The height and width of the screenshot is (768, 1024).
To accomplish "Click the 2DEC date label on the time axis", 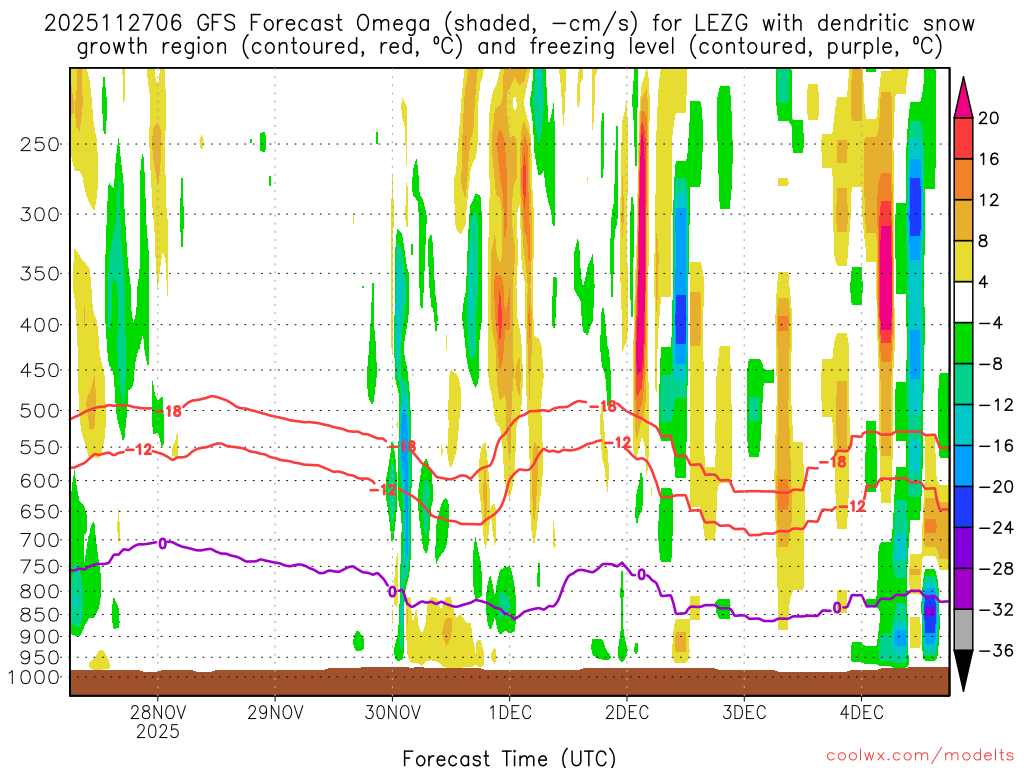I will [x=627, y=713].
